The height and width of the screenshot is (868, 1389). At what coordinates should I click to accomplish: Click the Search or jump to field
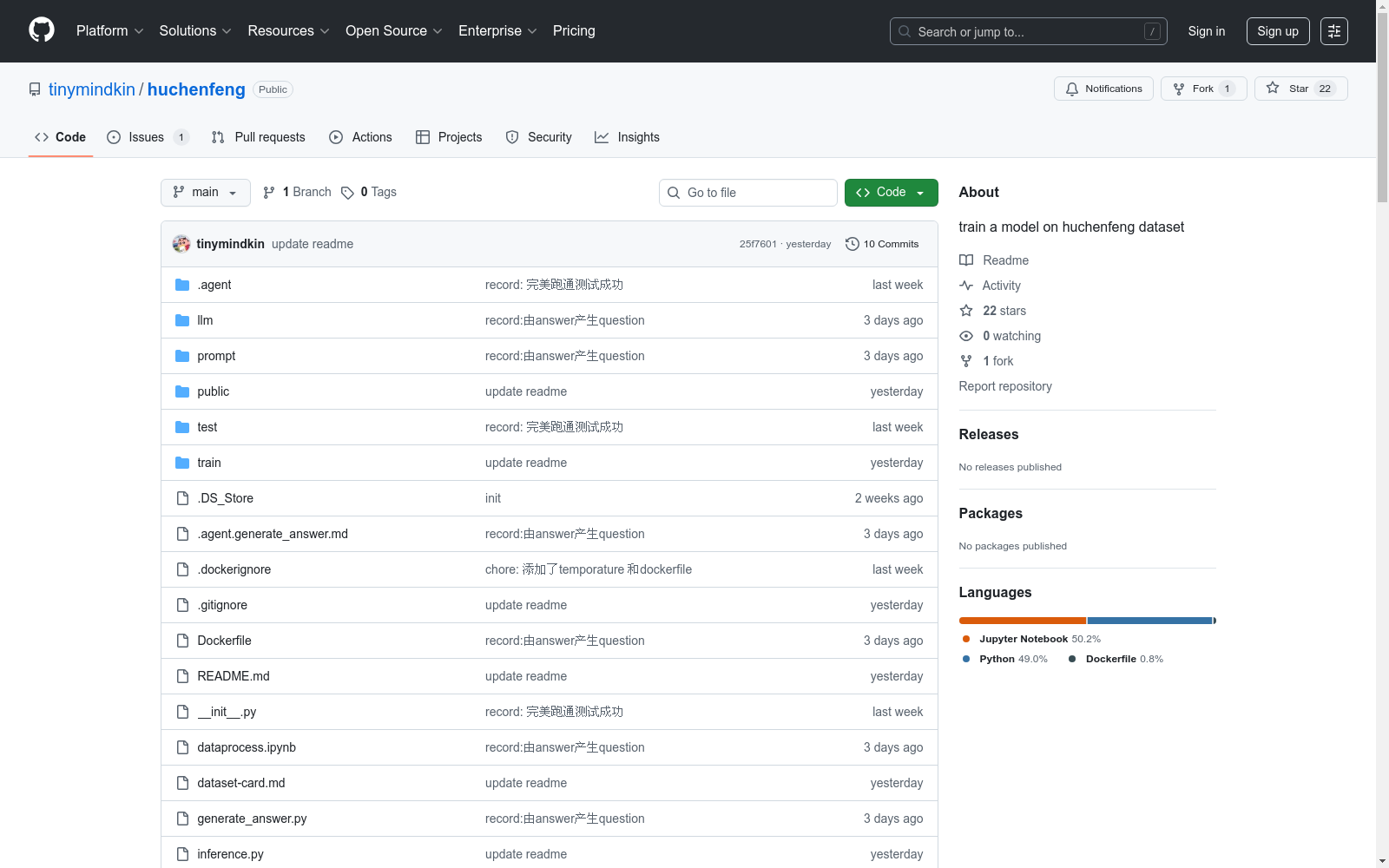pyautogui.click(x=1029, y=31)
